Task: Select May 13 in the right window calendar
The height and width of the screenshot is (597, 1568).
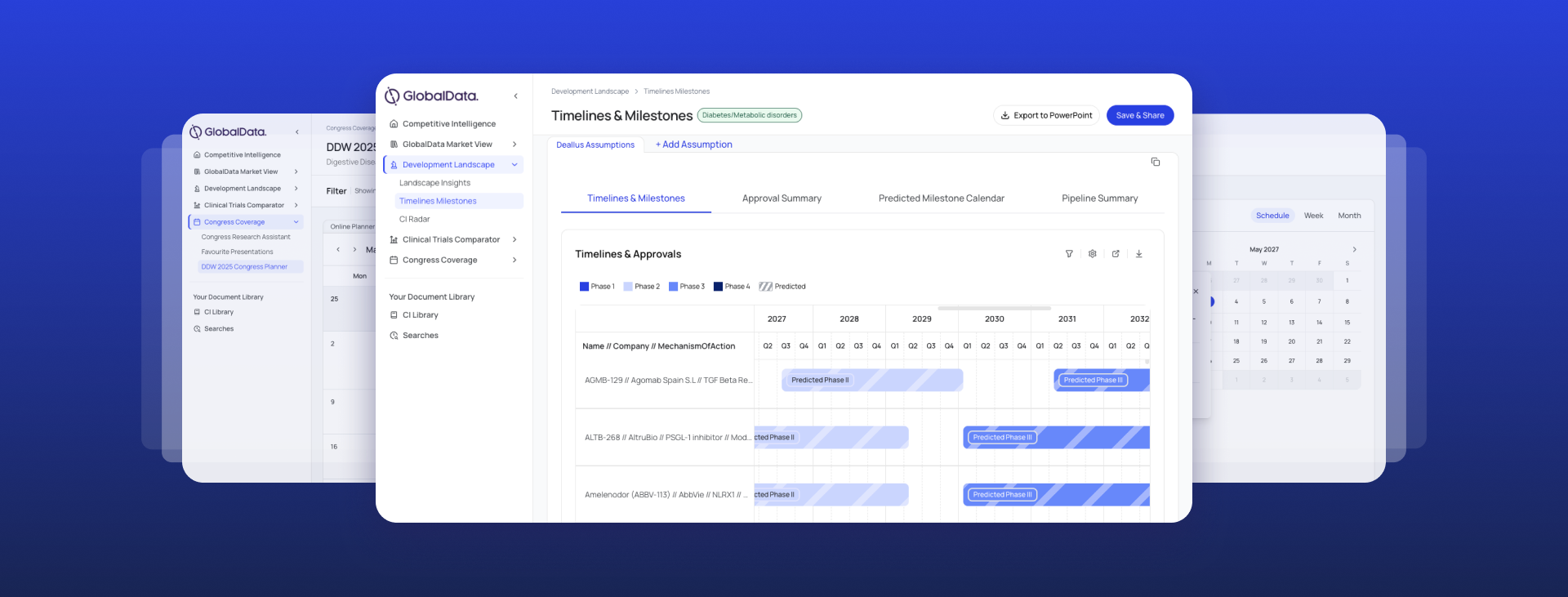Action: [x=1291, y=323]
